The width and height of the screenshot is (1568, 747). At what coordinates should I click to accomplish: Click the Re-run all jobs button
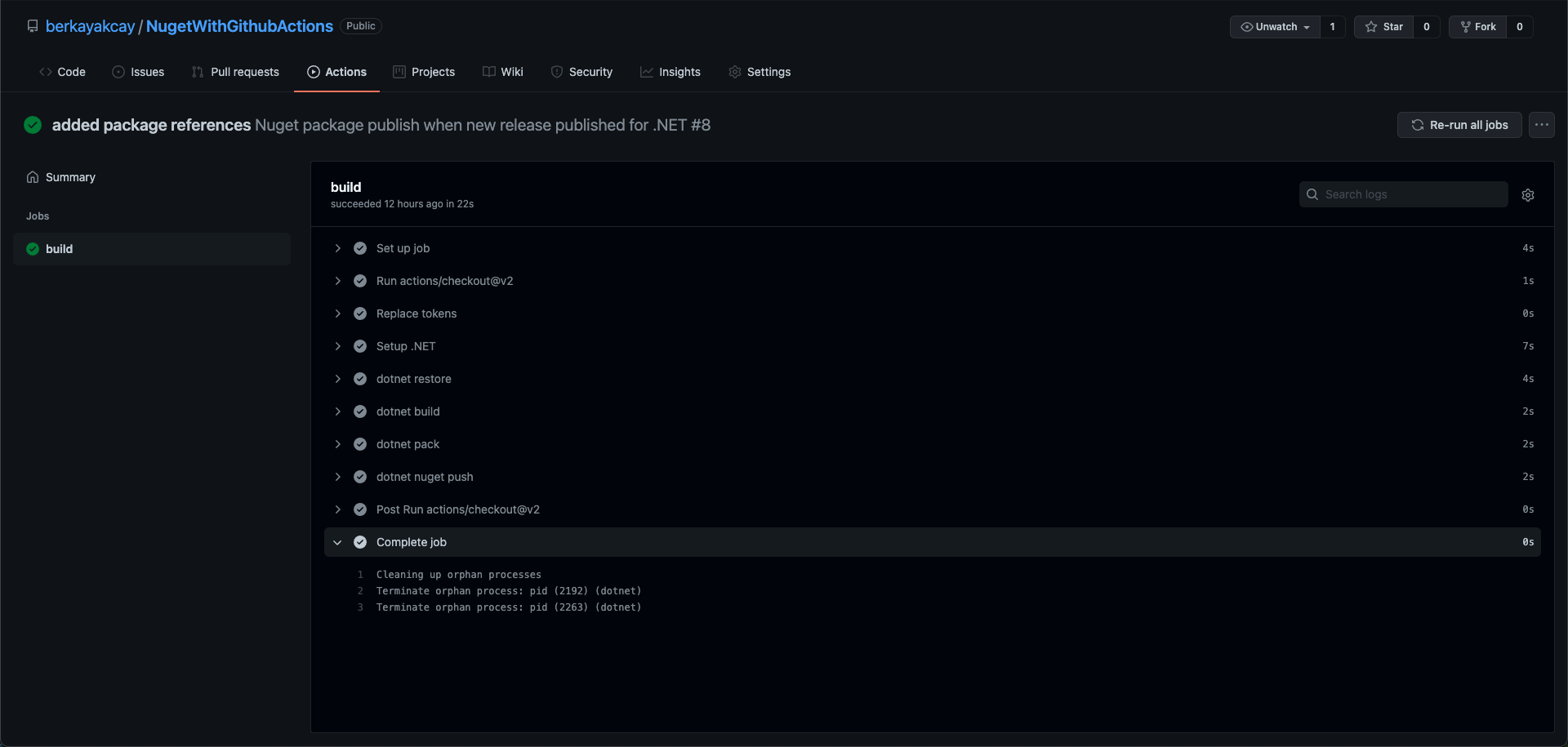[1459, 125]
